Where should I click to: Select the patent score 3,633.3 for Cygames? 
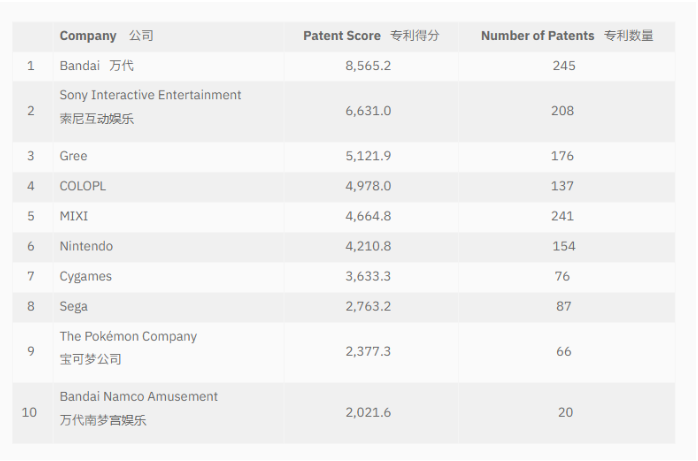(x=368, y=276)
